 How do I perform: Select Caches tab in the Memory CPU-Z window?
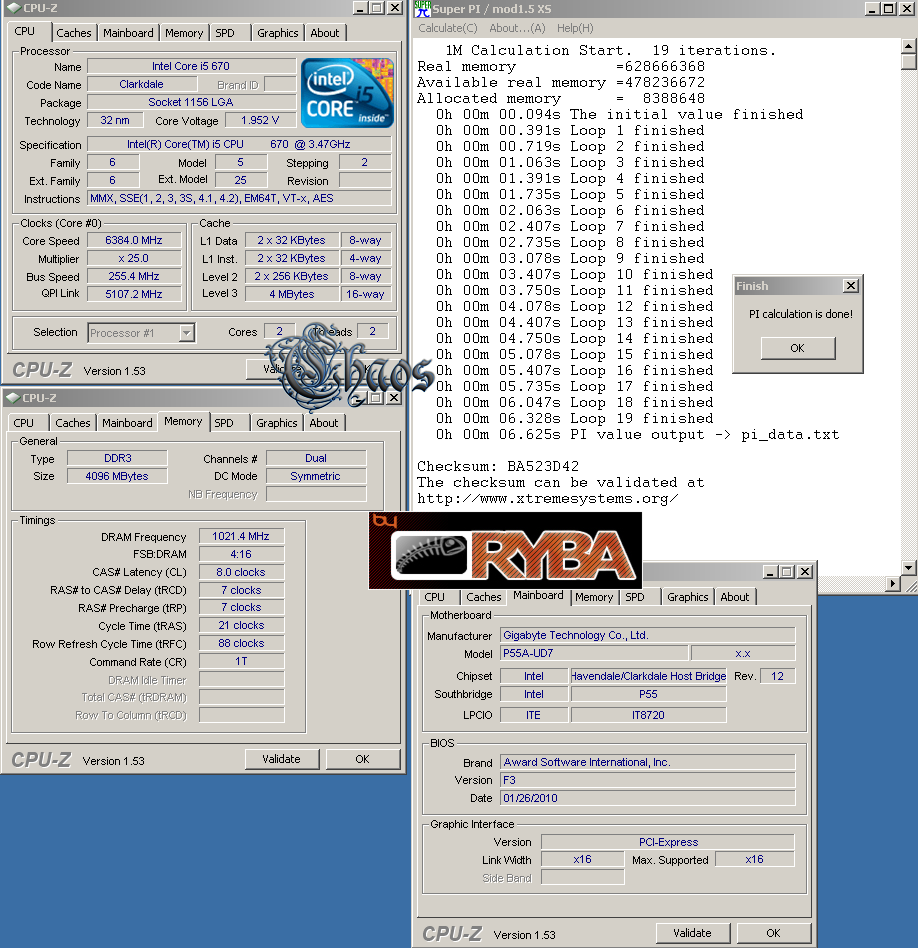coord(73,423)
